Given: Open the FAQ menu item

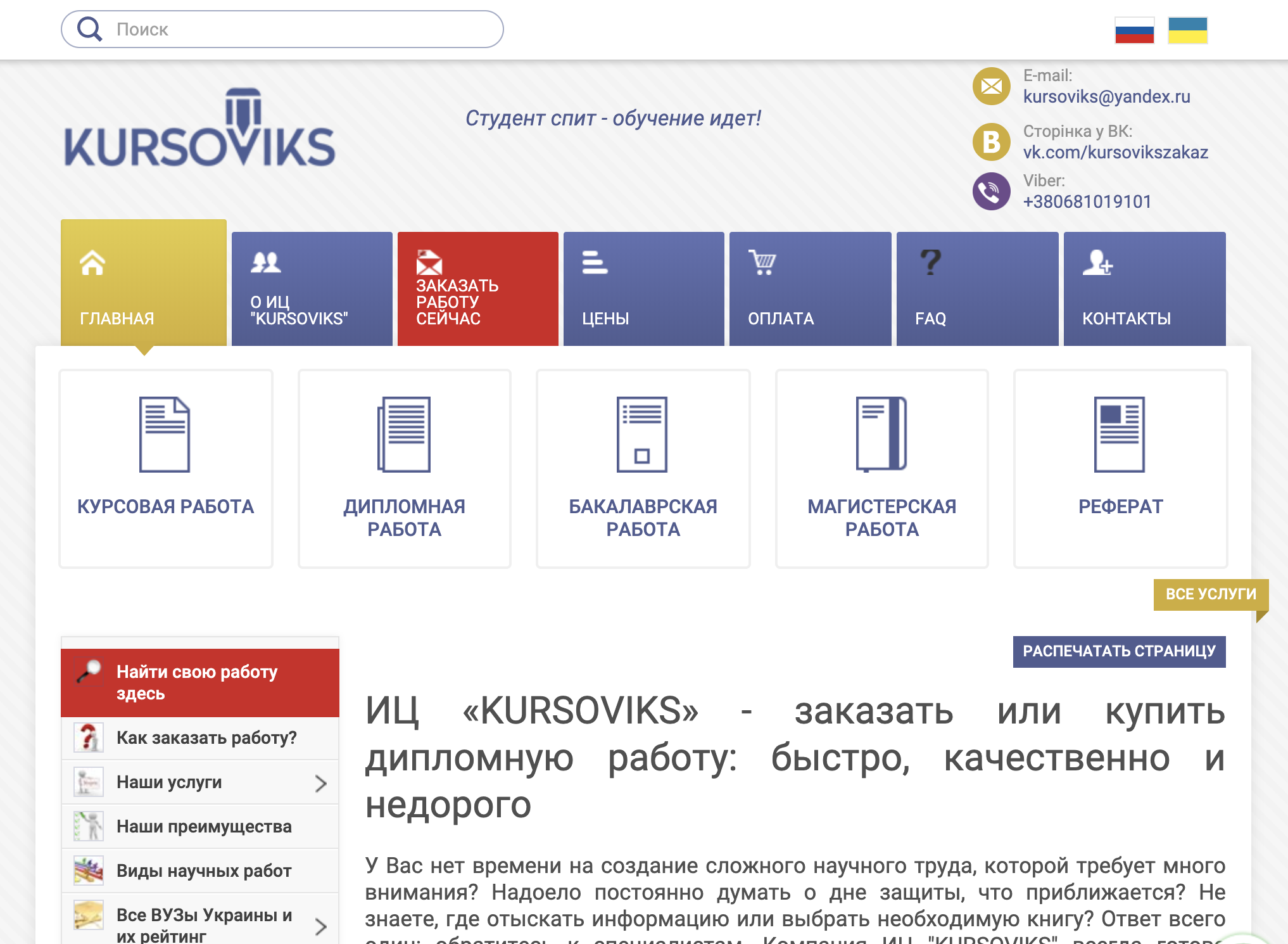Looking at the screenshot, I should pyautogui.click(x=978, y=289).
